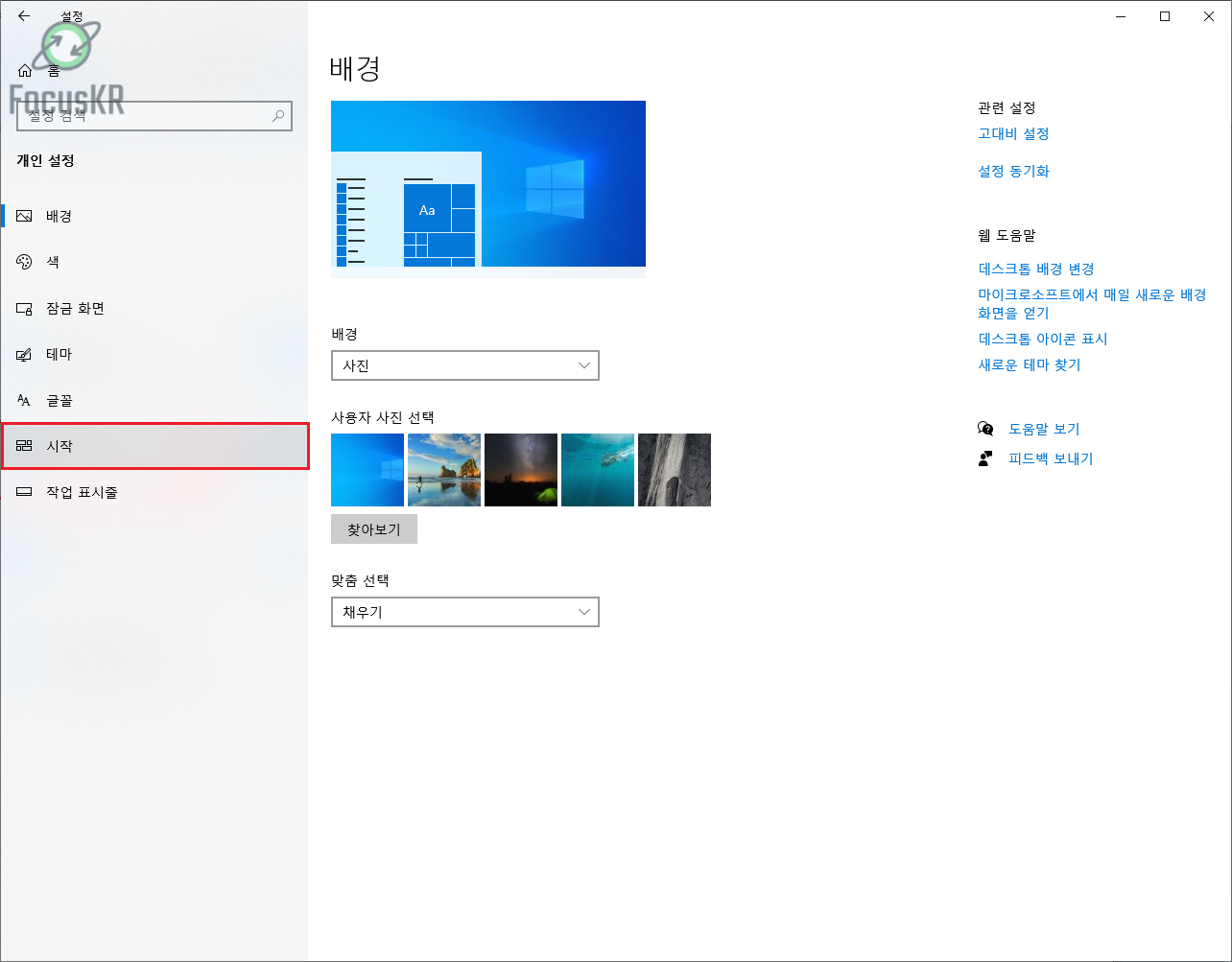Select the 잠금 화면 monitor icon
The width and height of the screenshot is (1232, 962).
tap(25, 308)
